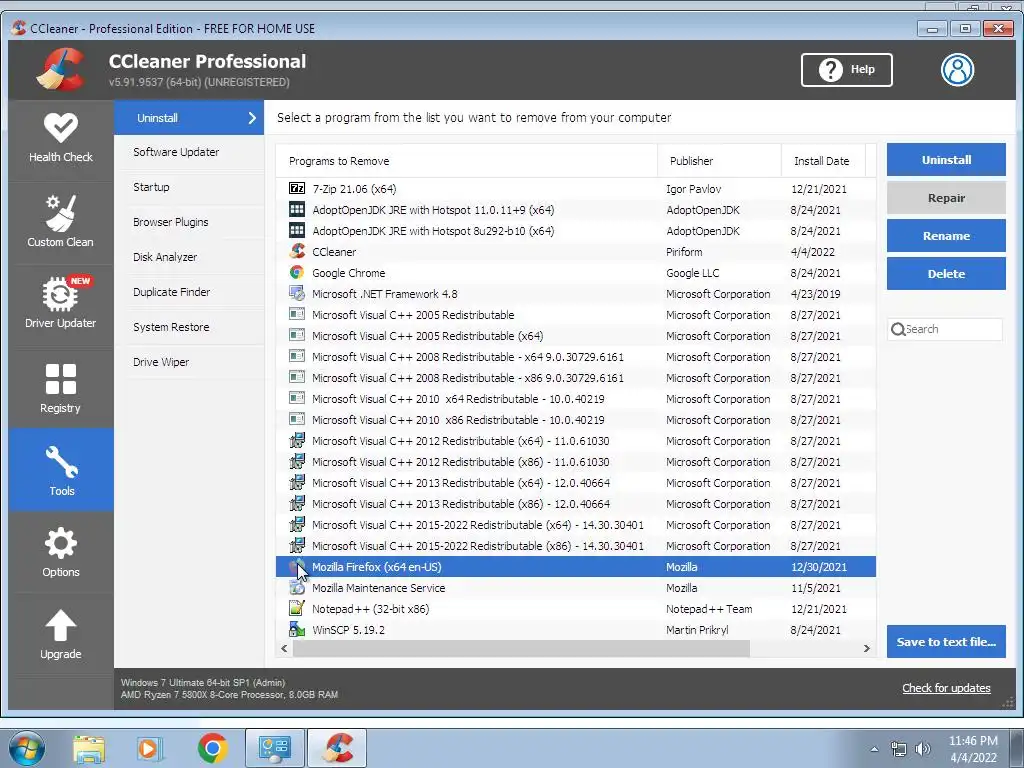Screen dimensions: 1024x768
Task: Select Microsoft Visual C++ 2005 Redistributable (x64)
Action: coord(575,336)
